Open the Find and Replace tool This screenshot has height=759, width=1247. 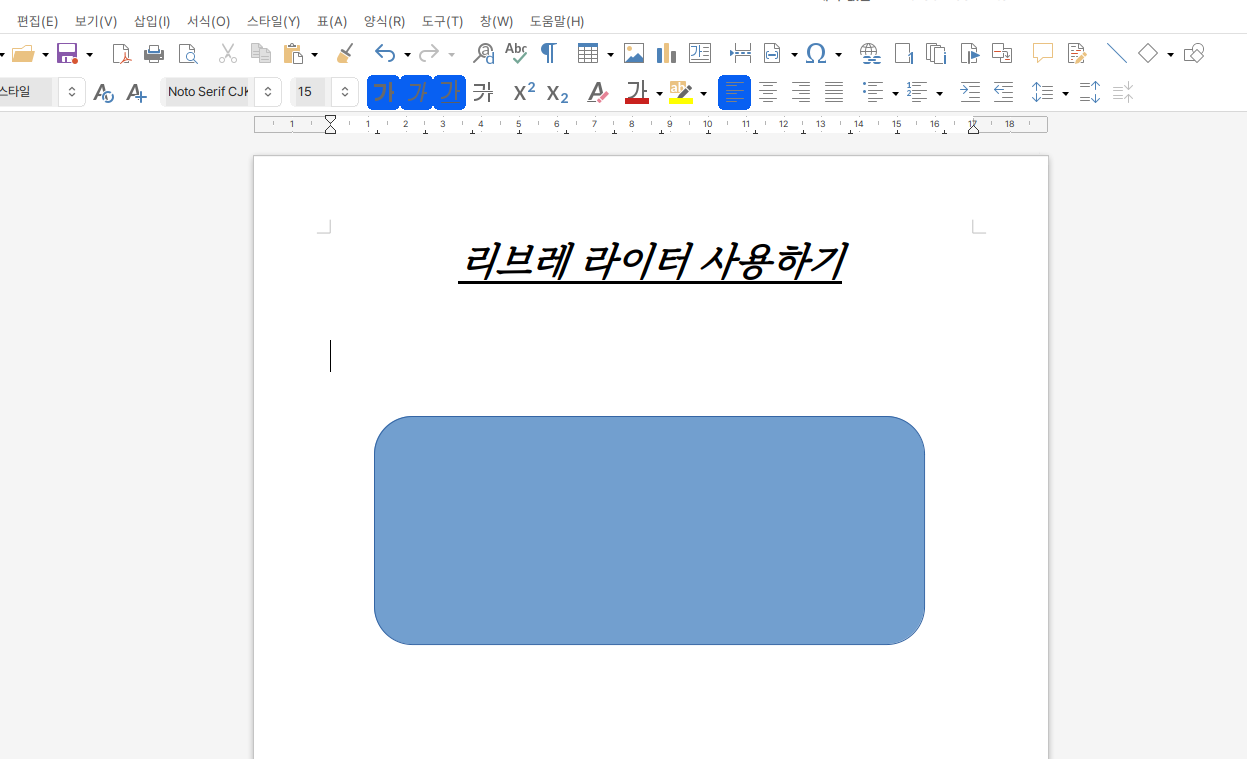click(x=484, y=53)
